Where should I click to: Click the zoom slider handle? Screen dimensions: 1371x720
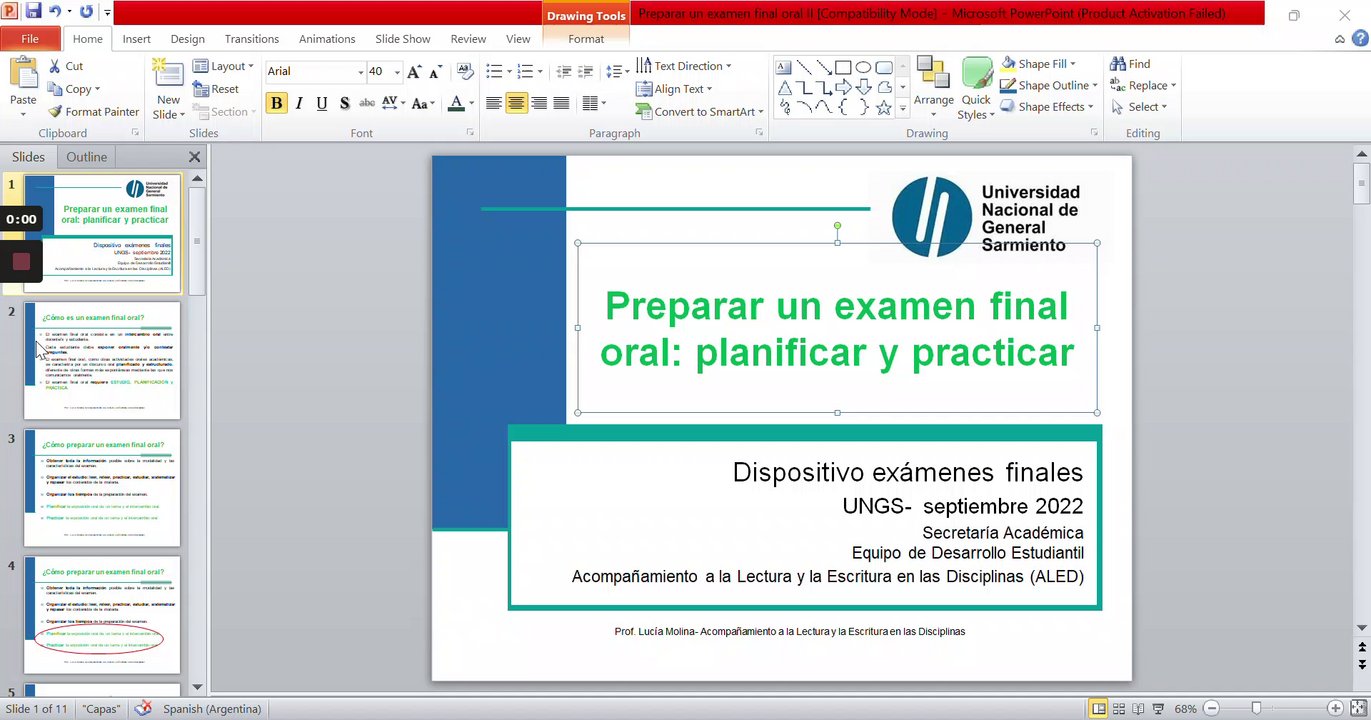1256,708
